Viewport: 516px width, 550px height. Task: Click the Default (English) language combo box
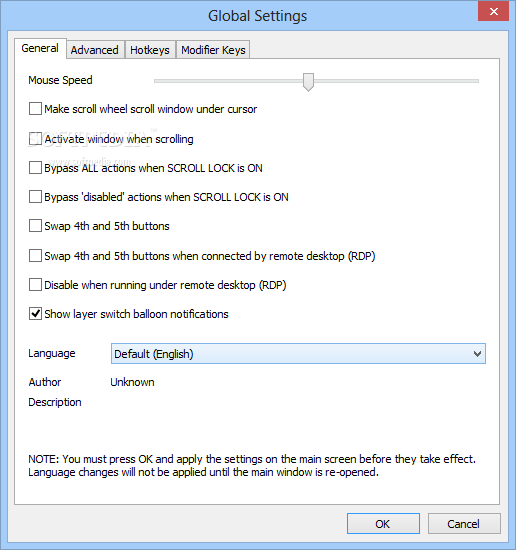pos(298,354)
